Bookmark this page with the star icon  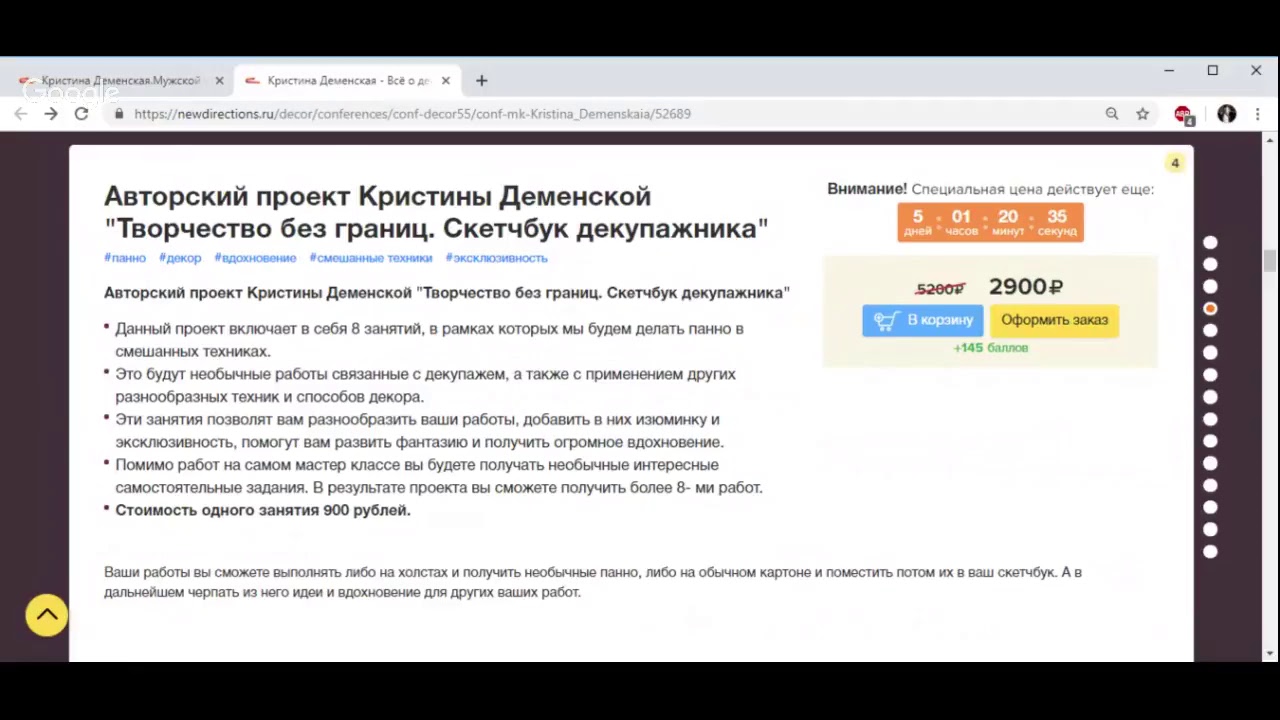tap(1143, 114)
